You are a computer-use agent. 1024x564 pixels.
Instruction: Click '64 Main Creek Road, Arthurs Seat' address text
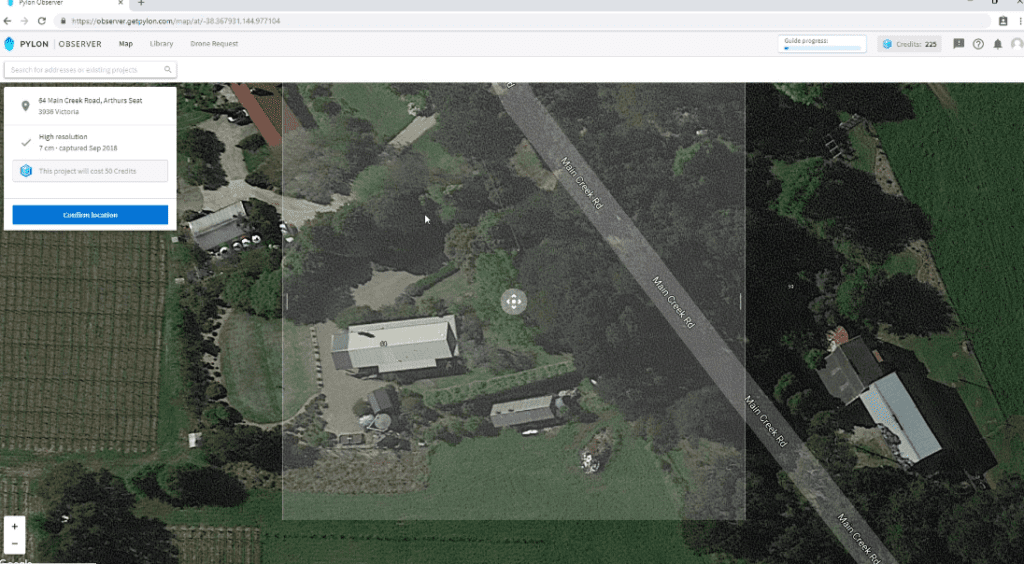pos(90,101)
